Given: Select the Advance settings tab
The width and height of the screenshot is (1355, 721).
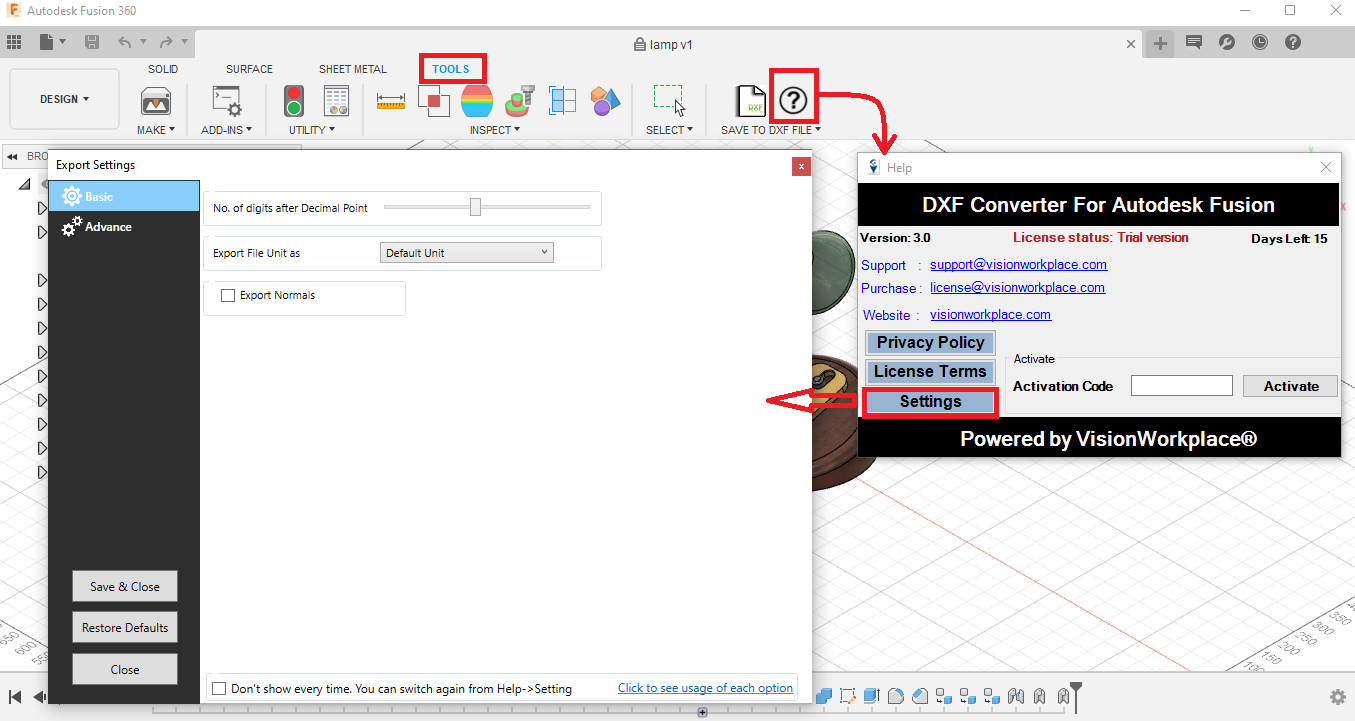Looking at the screenshot, I should pyautogui.click(x=124, y=227).
